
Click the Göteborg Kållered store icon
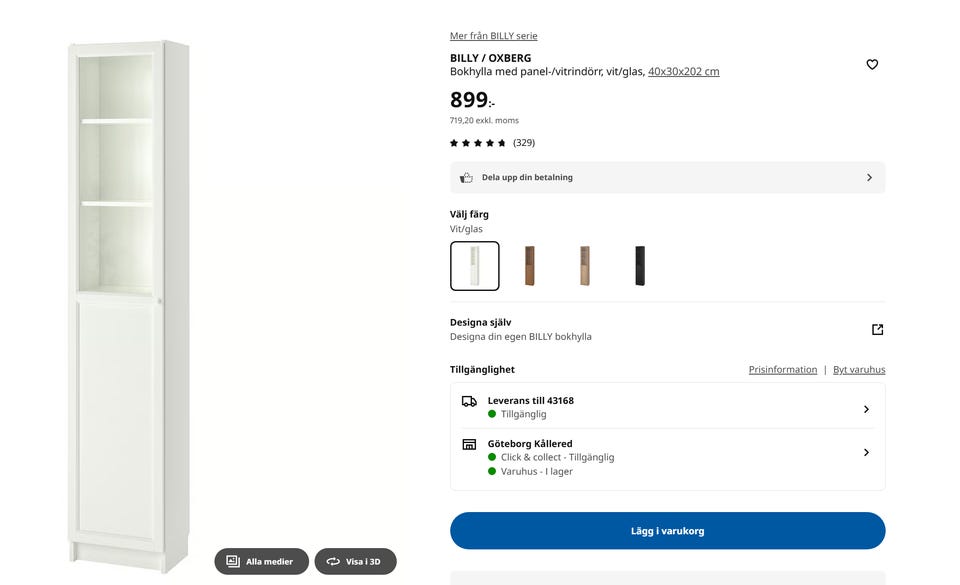pyautogui.click(x=469, y=444)
